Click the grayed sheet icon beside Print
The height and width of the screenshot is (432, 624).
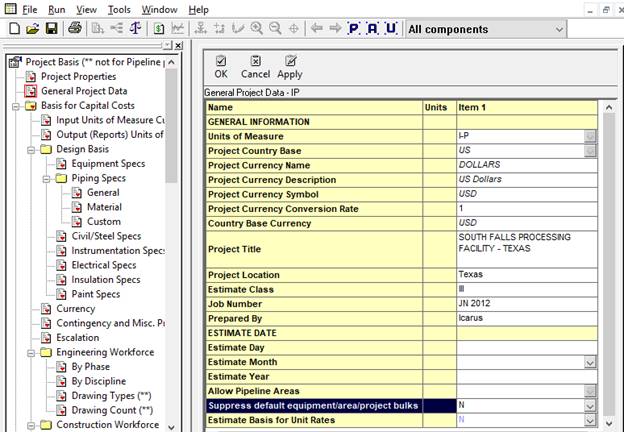click(x=98, y=29)
